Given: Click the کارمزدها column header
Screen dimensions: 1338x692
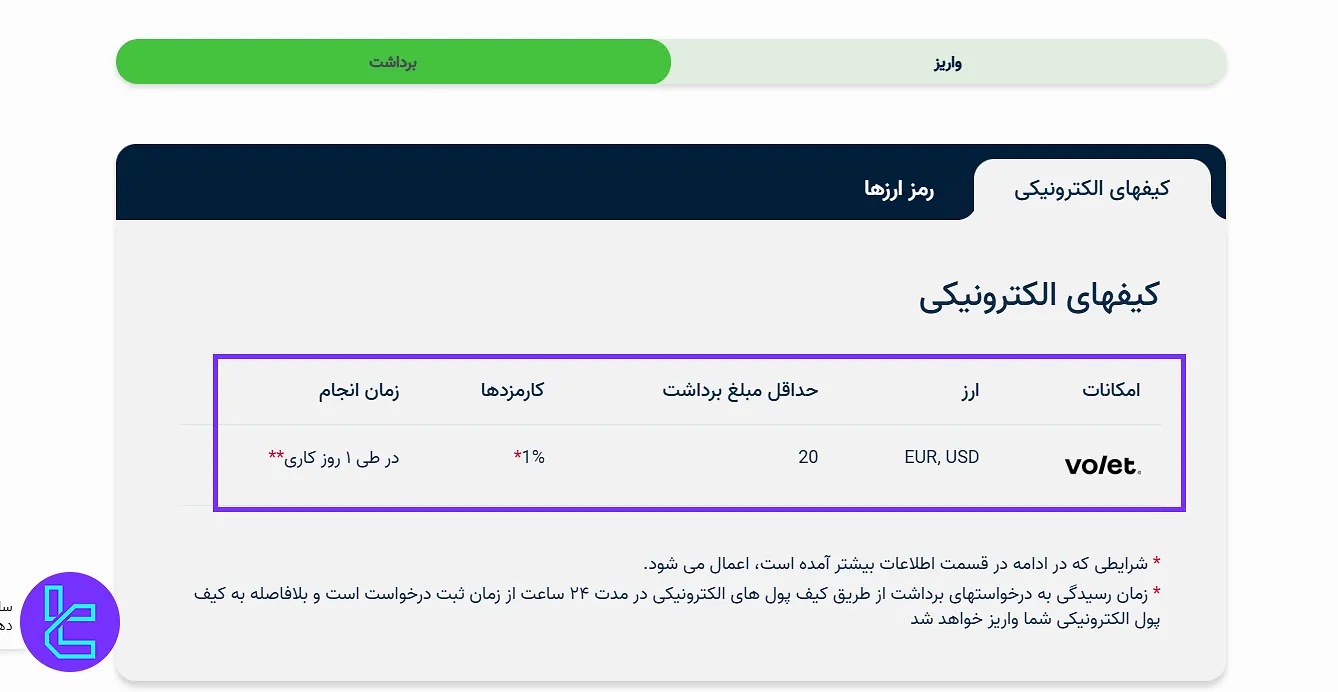Looking at the screenshot, I should [x=513, y=391].
